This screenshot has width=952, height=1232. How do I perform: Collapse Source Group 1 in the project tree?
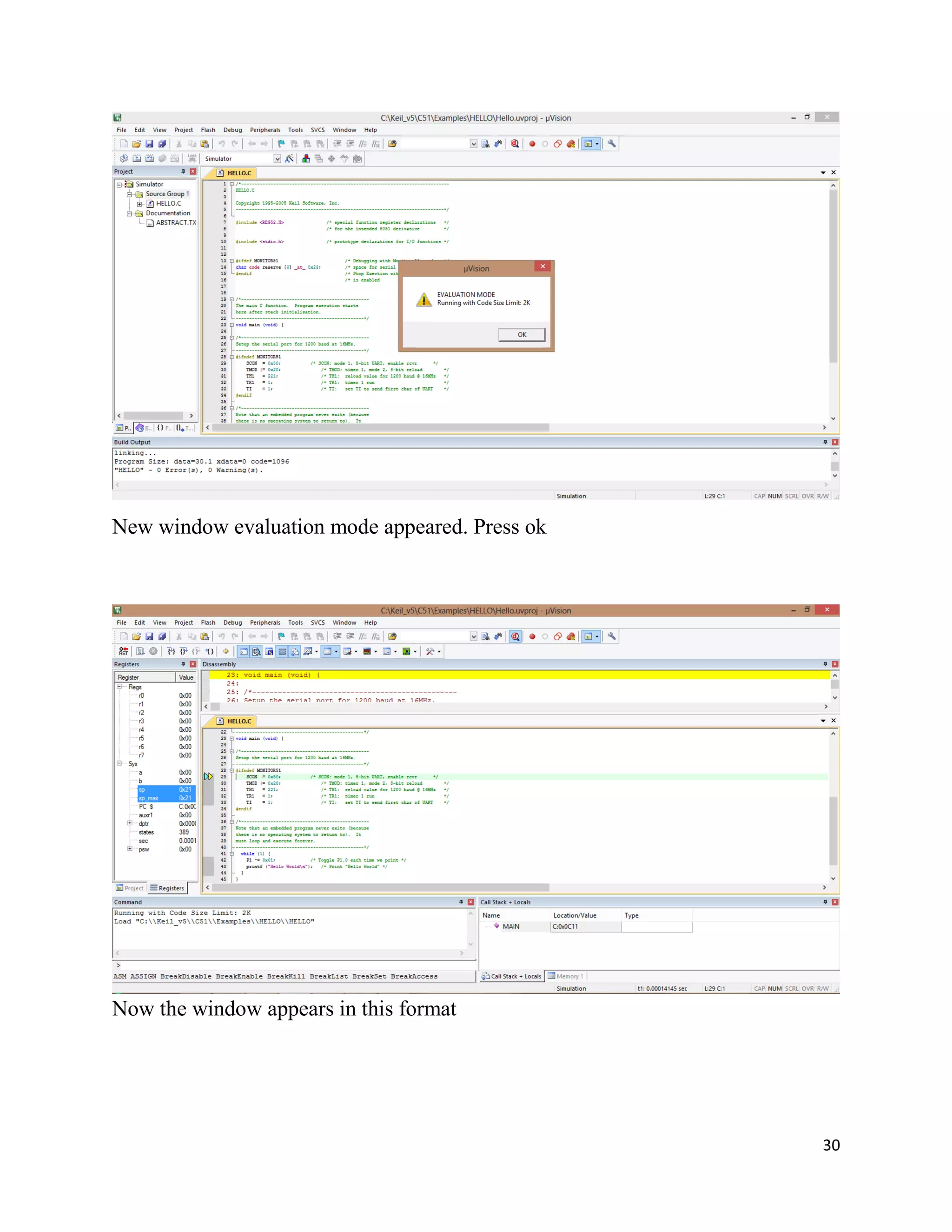tap(129, 194)
